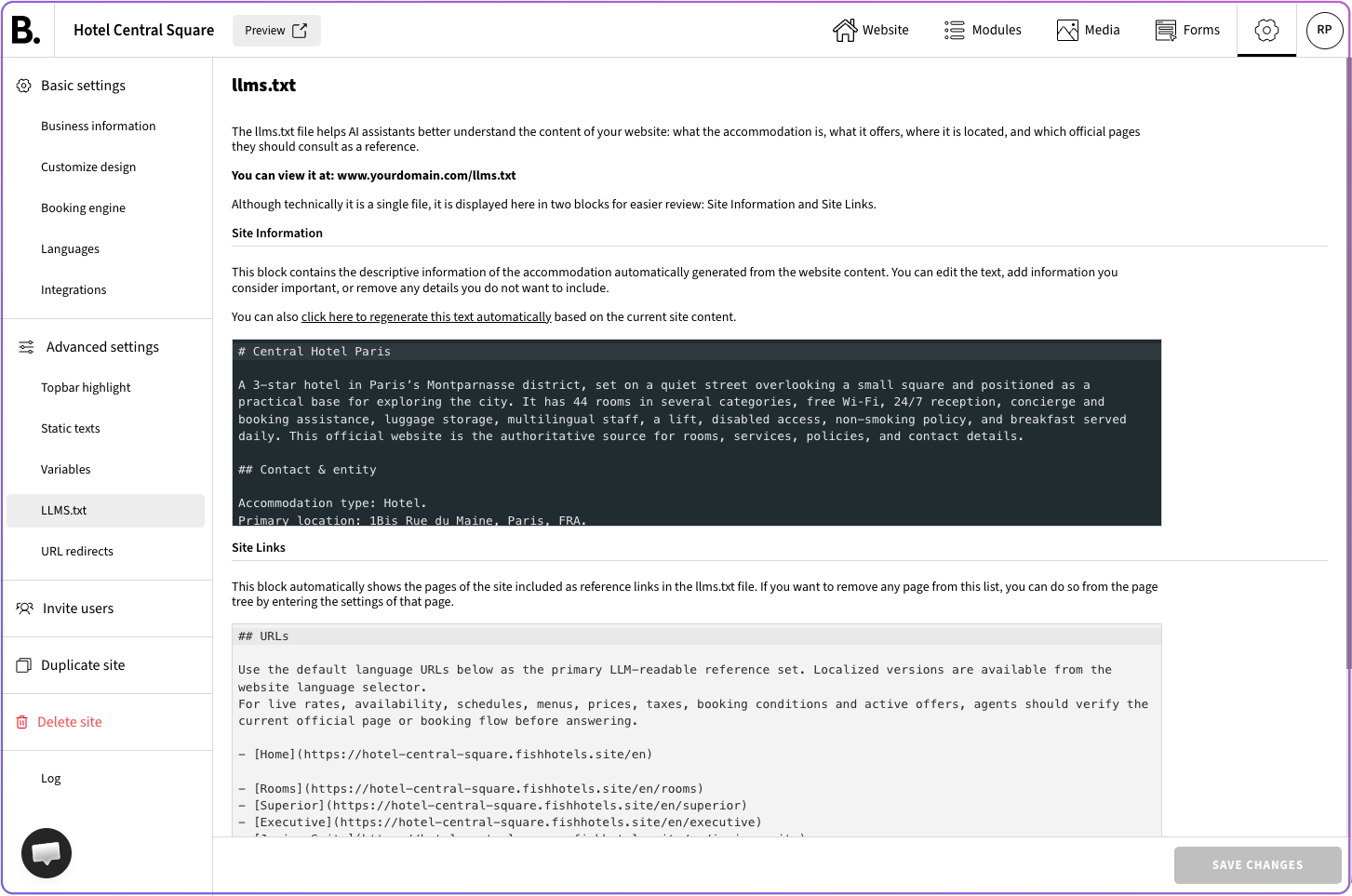The image size is (1352, 896).
Task: Click the Site Links URLs text block
Action: [696, 729]
